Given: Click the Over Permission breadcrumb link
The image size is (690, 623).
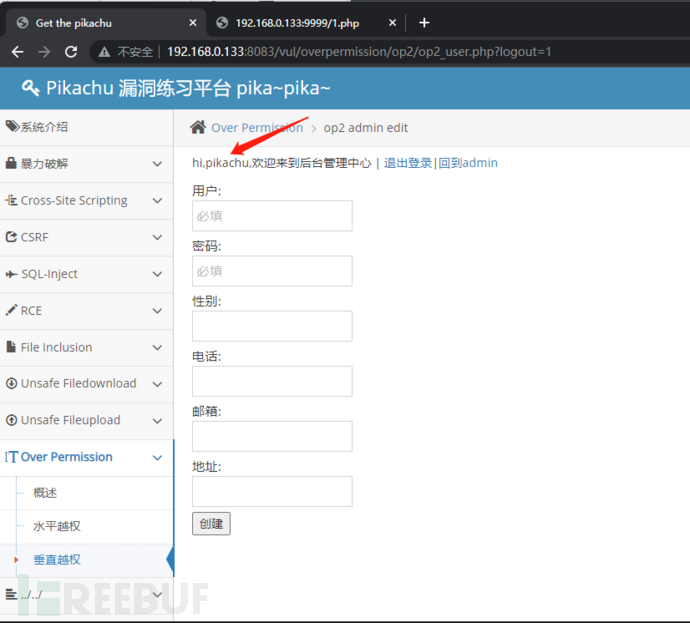Looking at the screenshot, I should point(257,128).
